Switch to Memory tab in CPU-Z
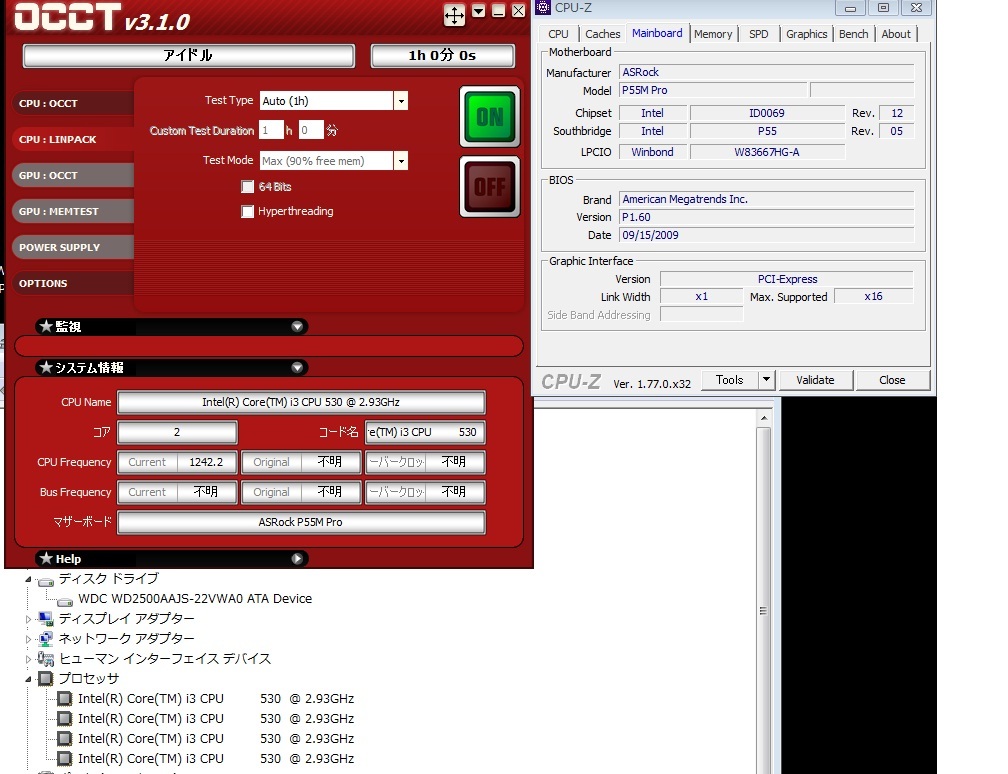The image size is (1008, 774). click(x=713, y=34)
